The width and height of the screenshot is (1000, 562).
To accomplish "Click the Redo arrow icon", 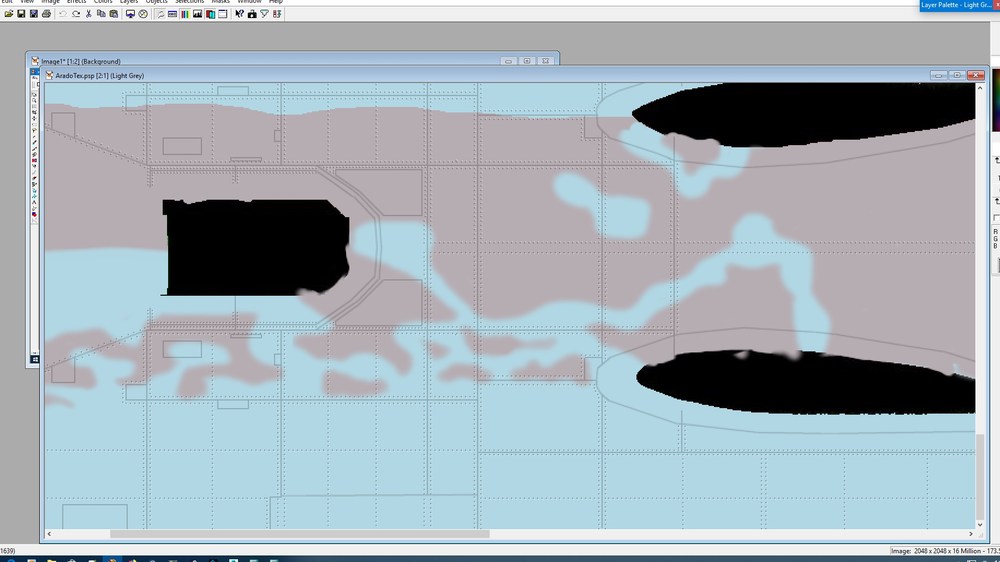I will [76, 14].
